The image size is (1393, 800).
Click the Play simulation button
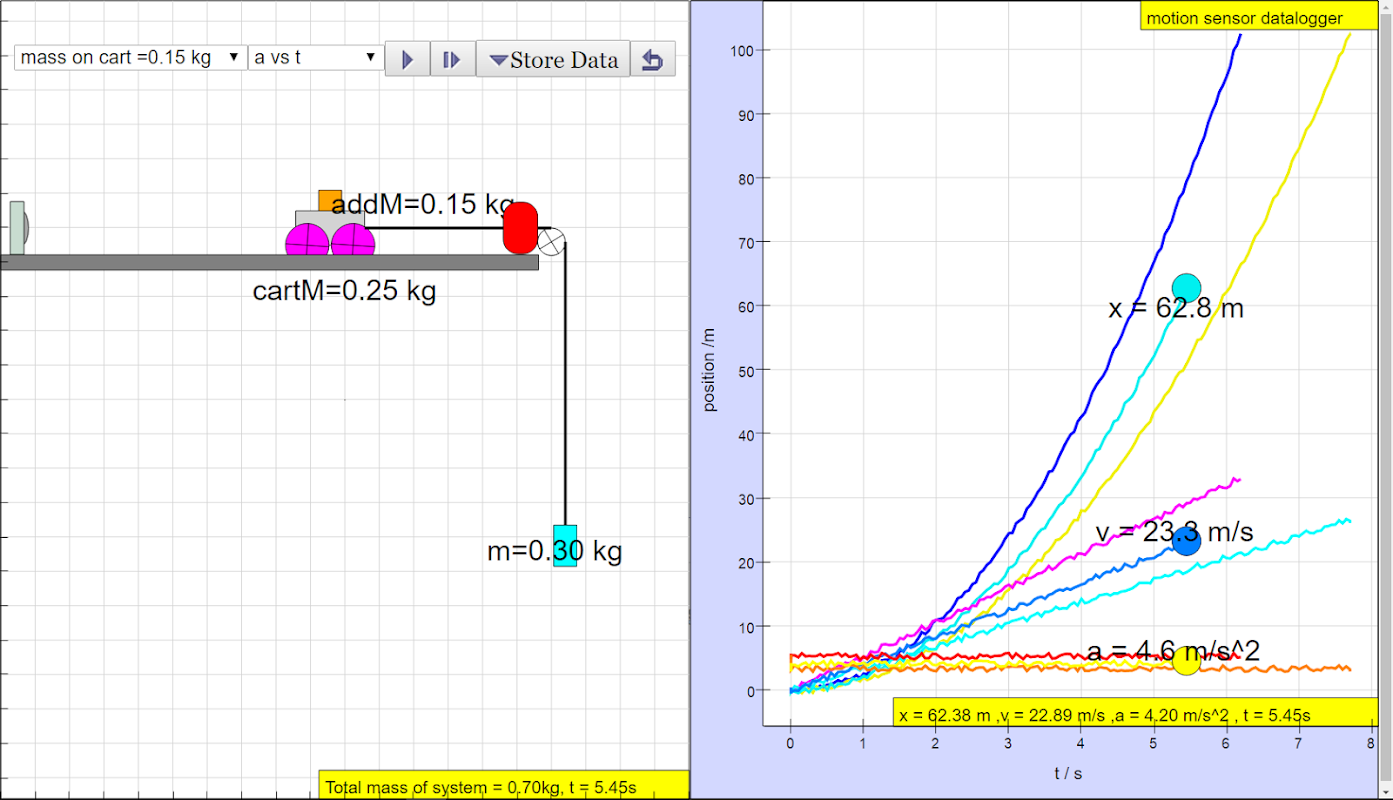[x=407, y=59]
